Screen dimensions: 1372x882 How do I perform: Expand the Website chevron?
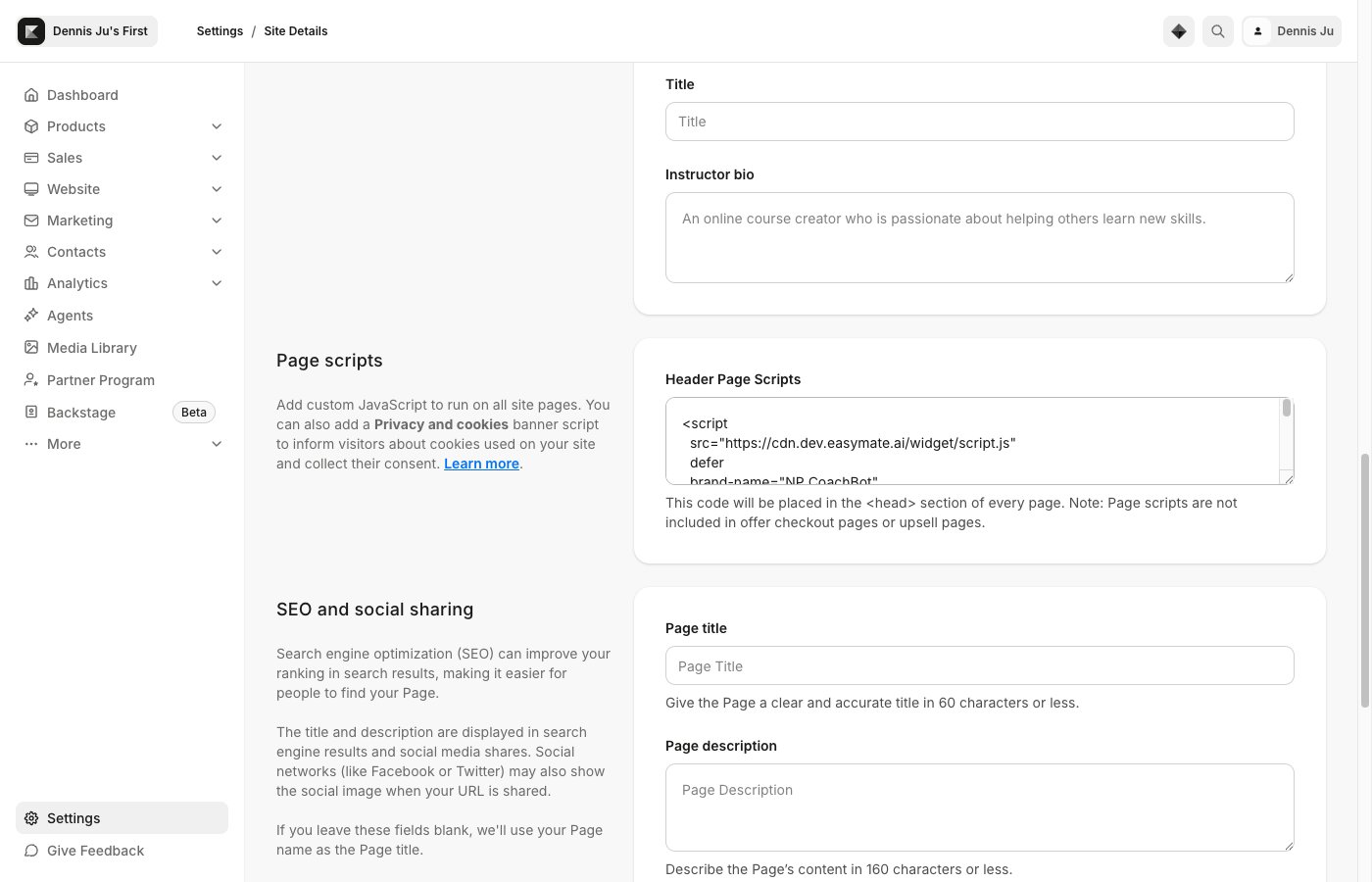coord(217,189)
